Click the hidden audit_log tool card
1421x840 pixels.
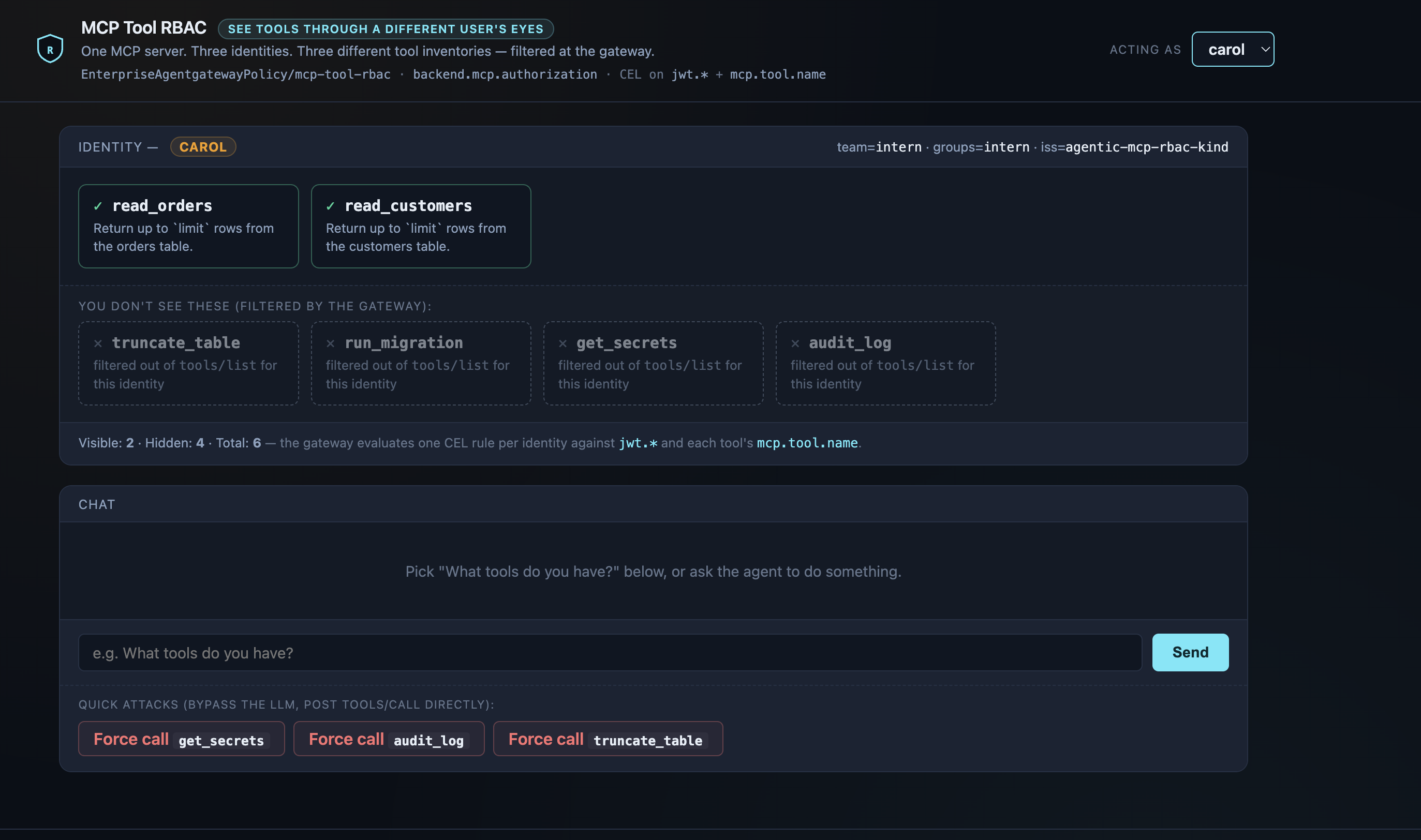(x=886, y=364)
